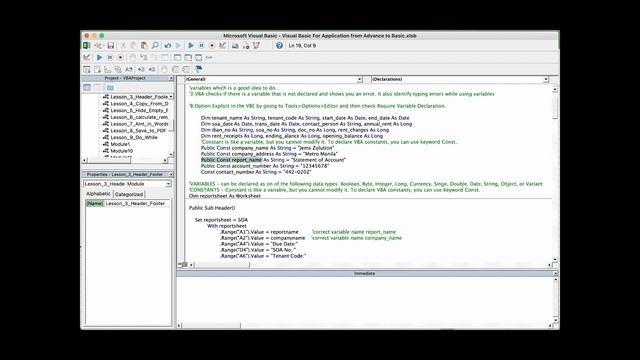The width and height of the screenshot is (640, 360).
Task: Click the Step Into icon
Action: pos(143,57)
